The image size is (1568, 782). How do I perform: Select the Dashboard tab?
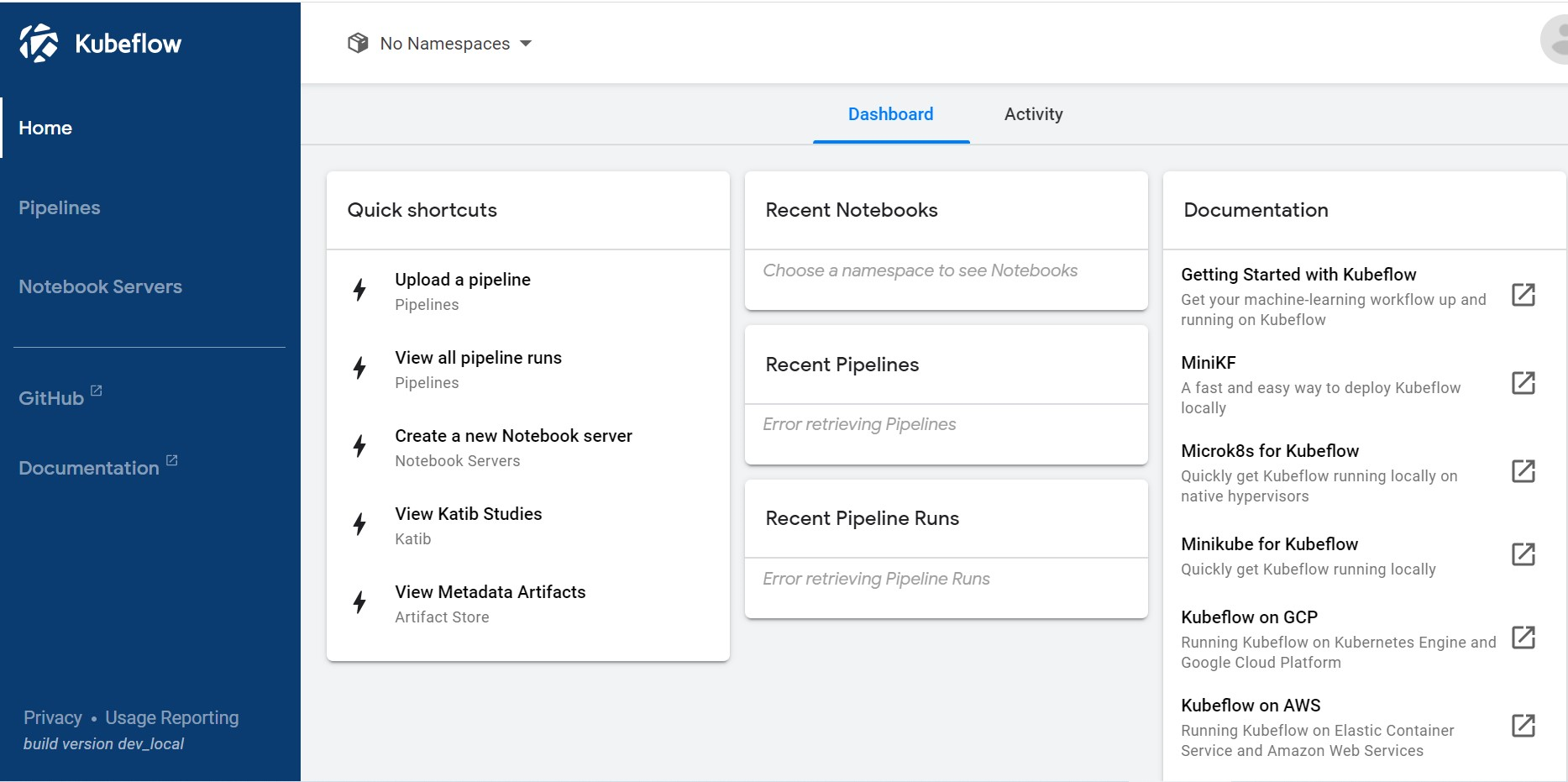pyautogui.click(x=890, y=114)
